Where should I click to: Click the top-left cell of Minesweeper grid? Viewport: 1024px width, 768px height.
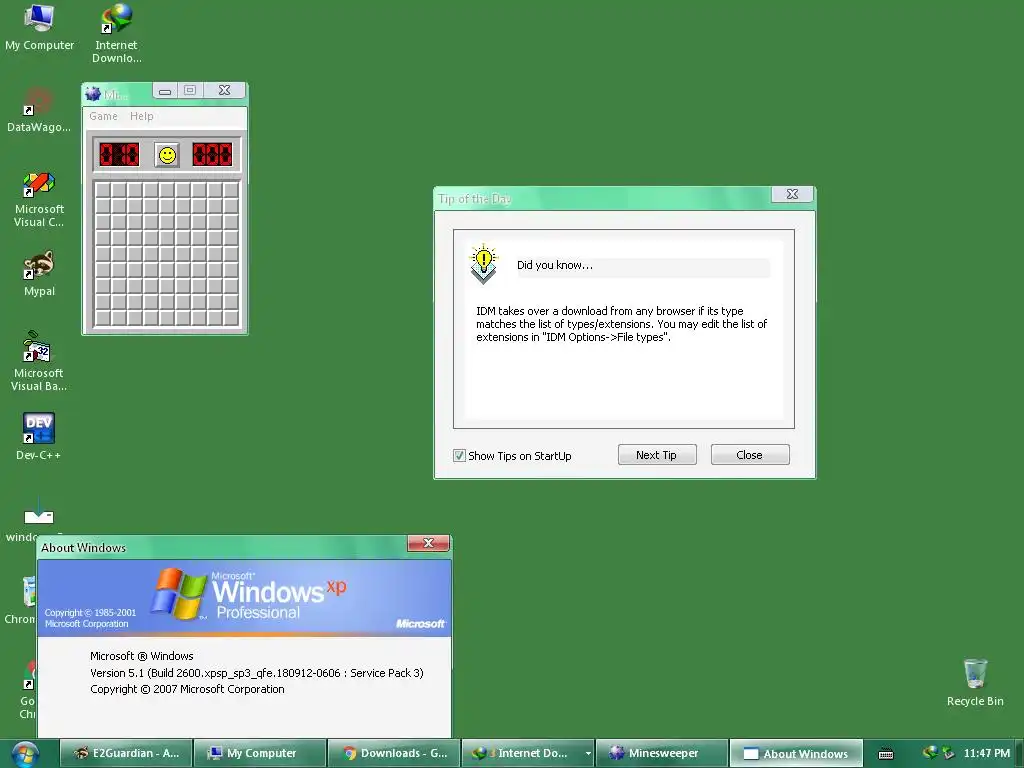pos(103,189)
